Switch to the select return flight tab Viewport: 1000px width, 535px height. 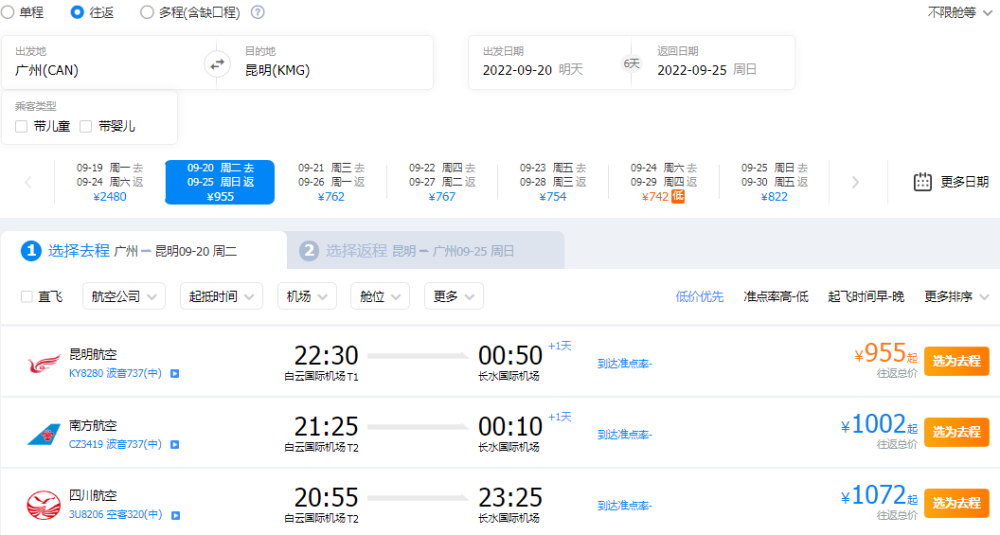pyautogui.click(x=425, y=251)
